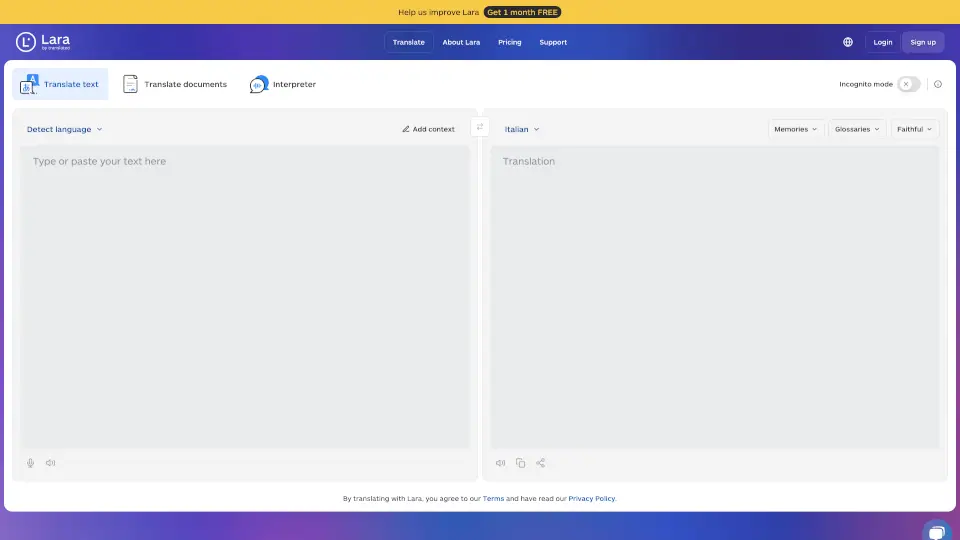Click the microphone icon under source text
The width and height of the screenshot is (960, 540).
(x=30, y=463)
